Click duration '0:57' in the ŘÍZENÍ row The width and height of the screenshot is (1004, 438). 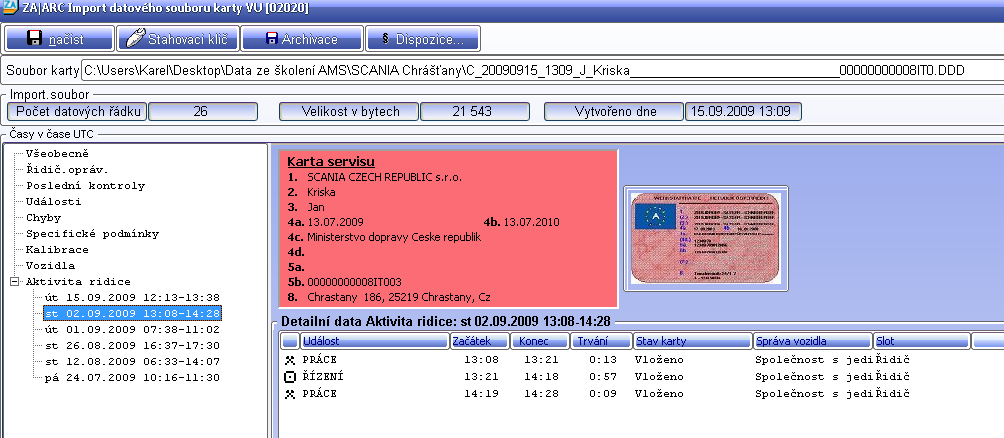[x=602, y=377]
